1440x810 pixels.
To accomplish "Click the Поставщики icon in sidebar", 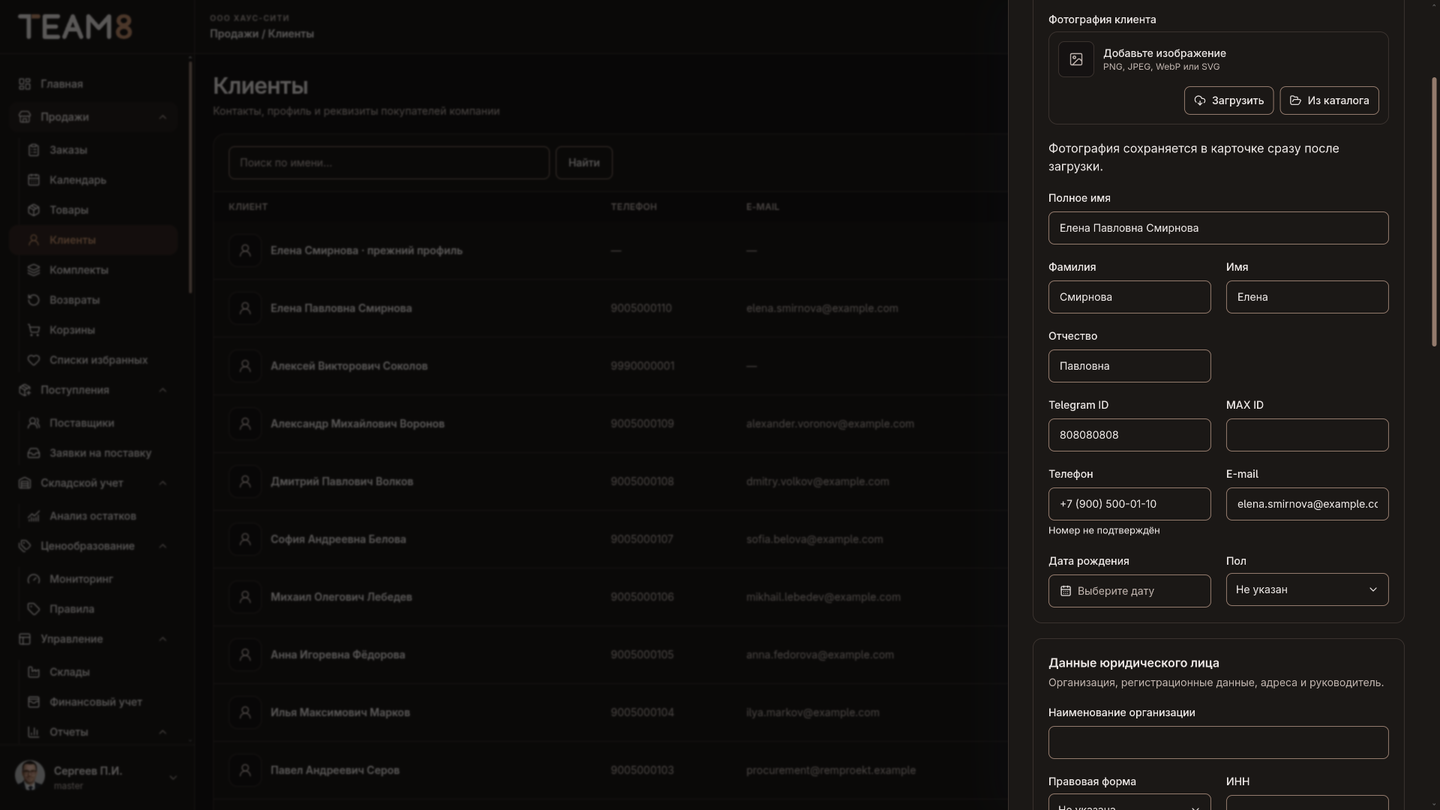I will pyautogui.click(x=34, y=423).
